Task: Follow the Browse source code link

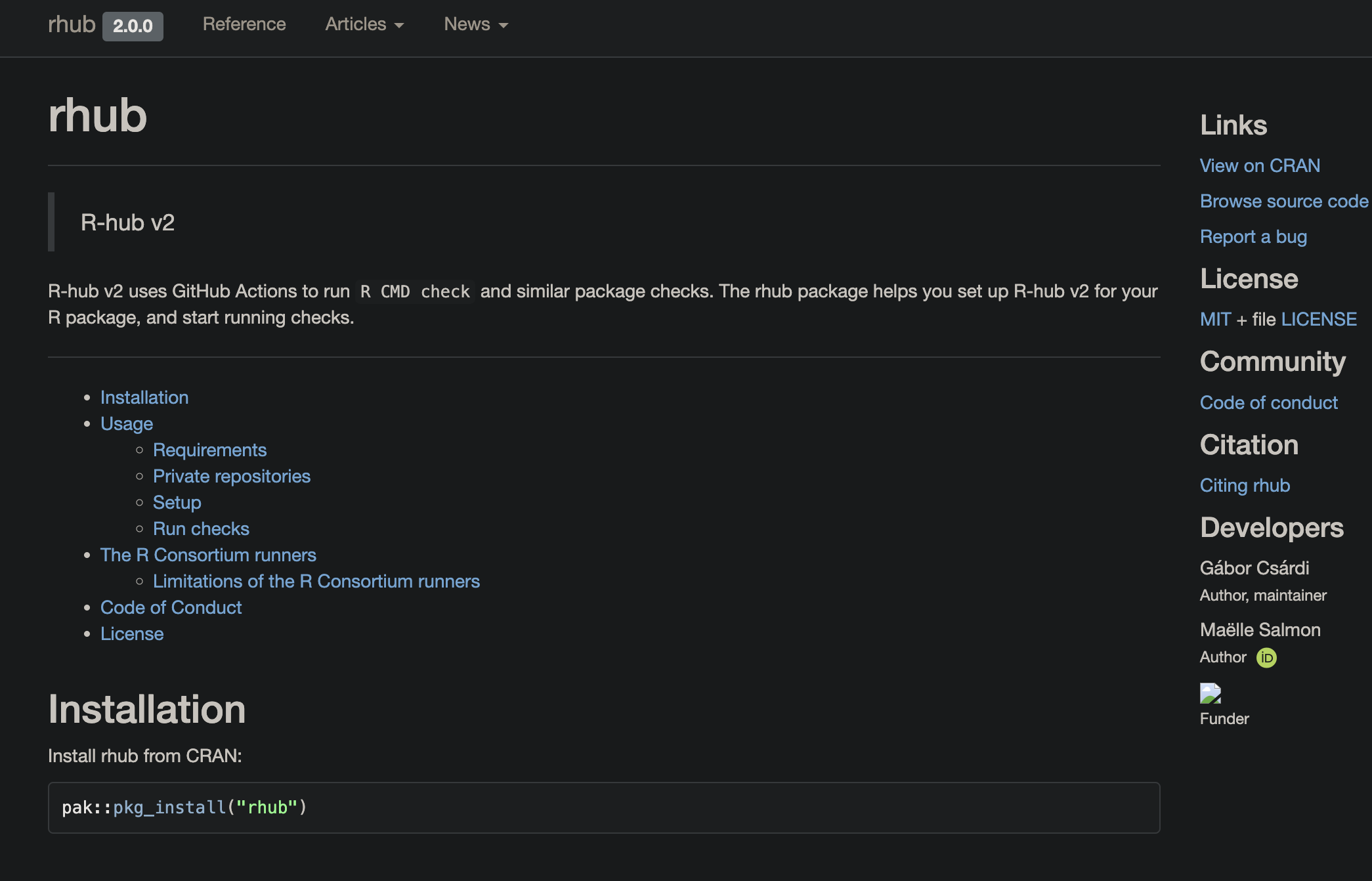Action: 1283,201
